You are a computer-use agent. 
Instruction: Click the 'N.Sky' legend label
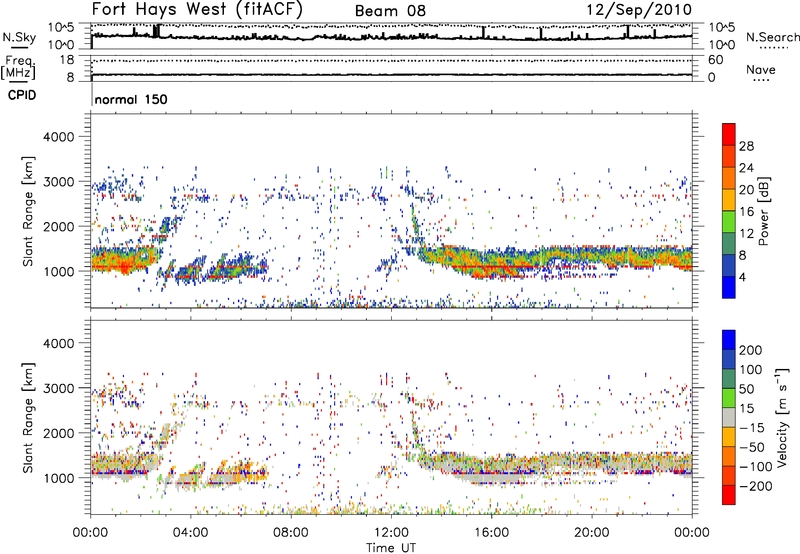(19, 37)
